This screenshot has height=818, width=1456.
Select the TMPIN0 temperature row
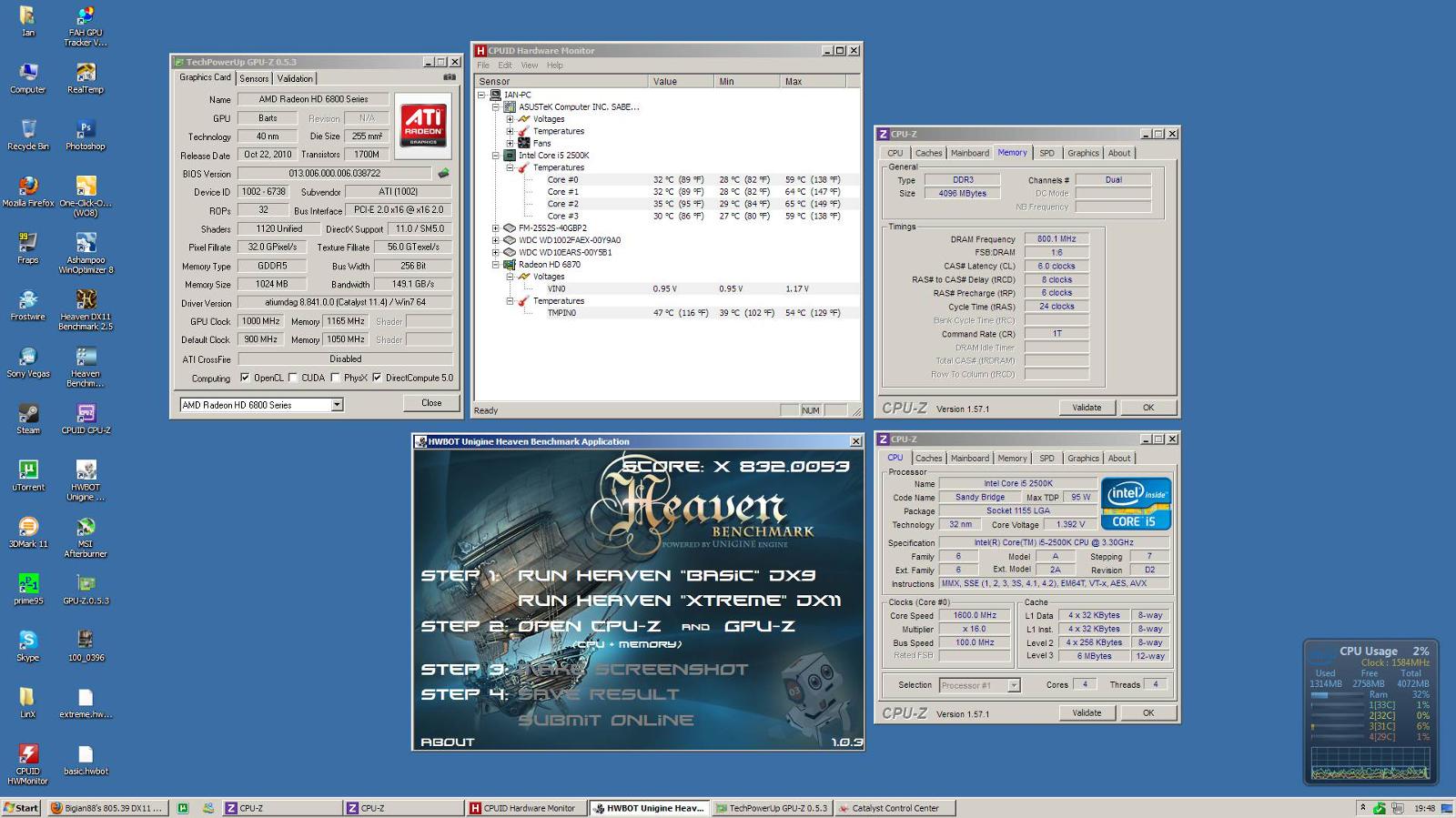point(669,313)
